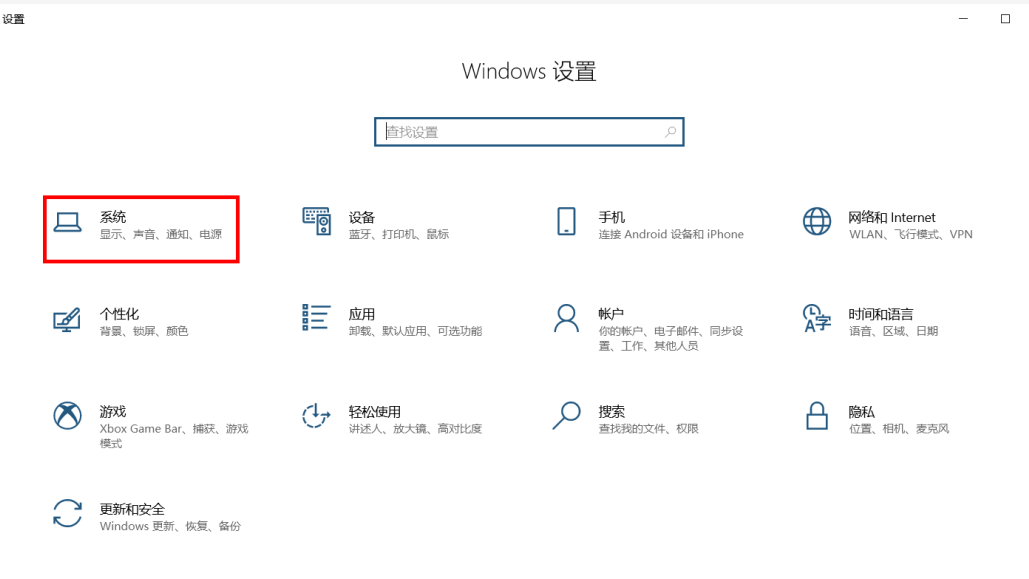Click the 系统 laptop icon

(x=67, y=222)
